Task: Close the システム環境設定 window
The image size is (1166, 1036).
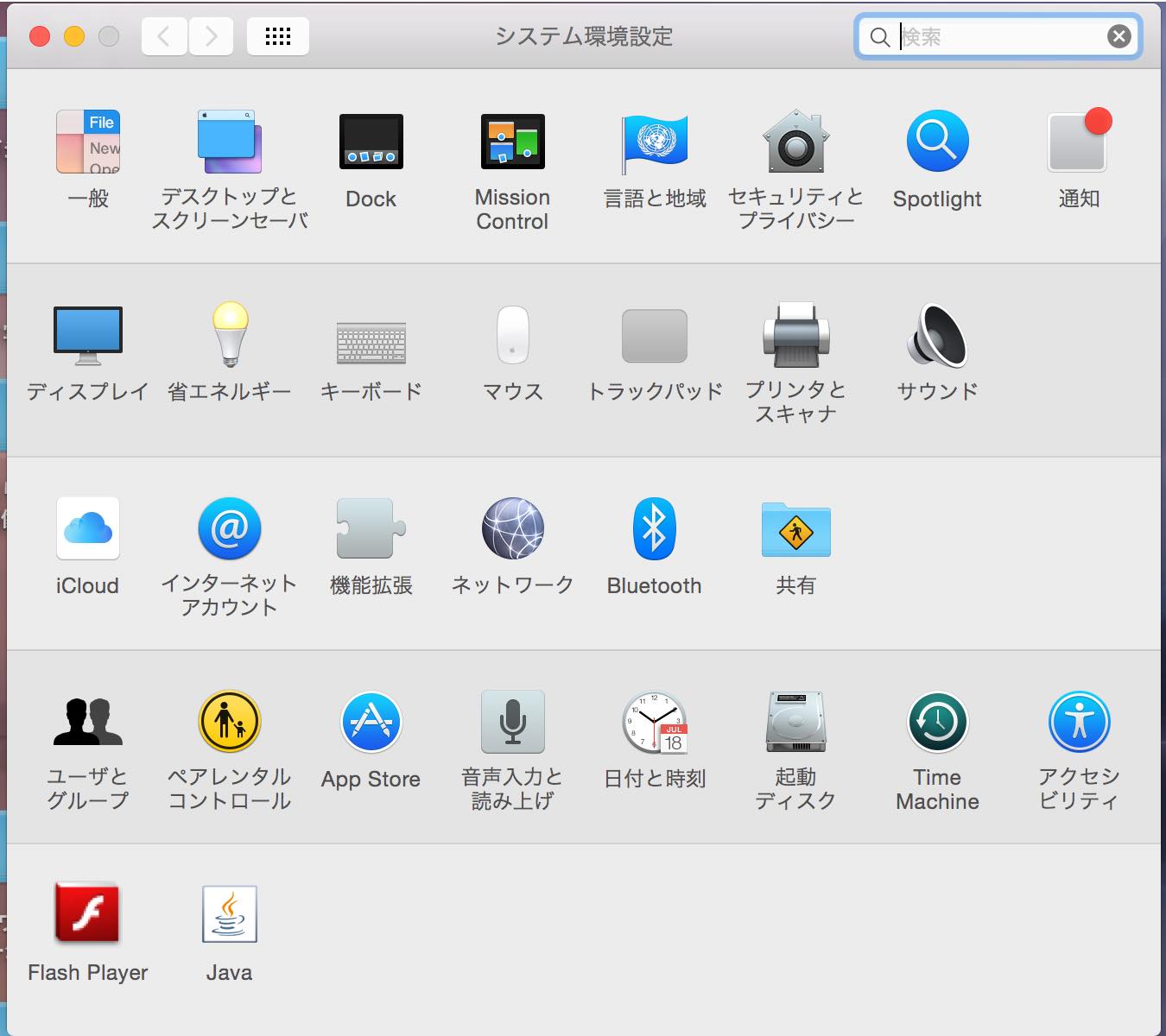Action: point(40,36)
